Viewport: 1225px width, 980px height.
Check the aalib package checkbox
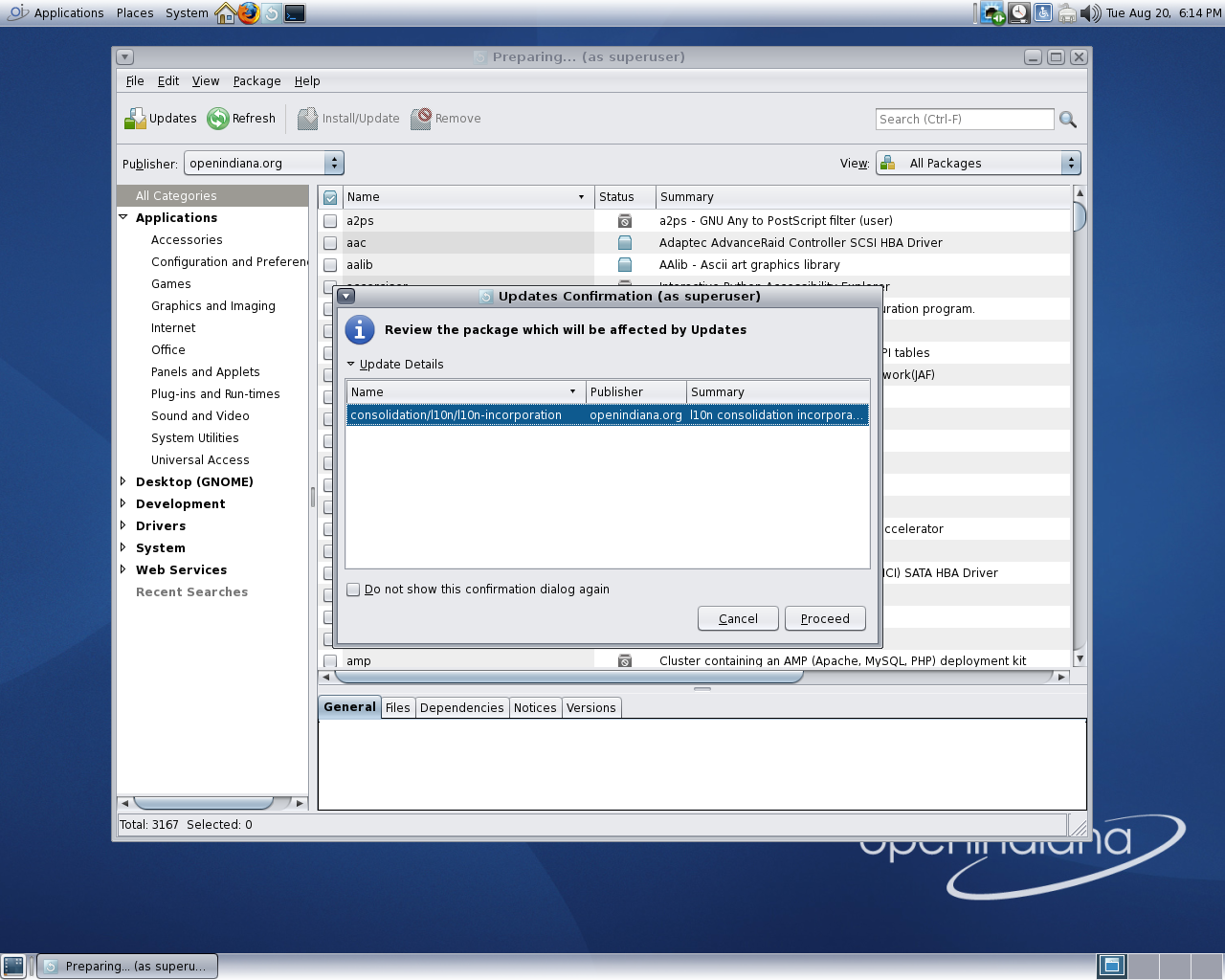[x=330, y=265]
